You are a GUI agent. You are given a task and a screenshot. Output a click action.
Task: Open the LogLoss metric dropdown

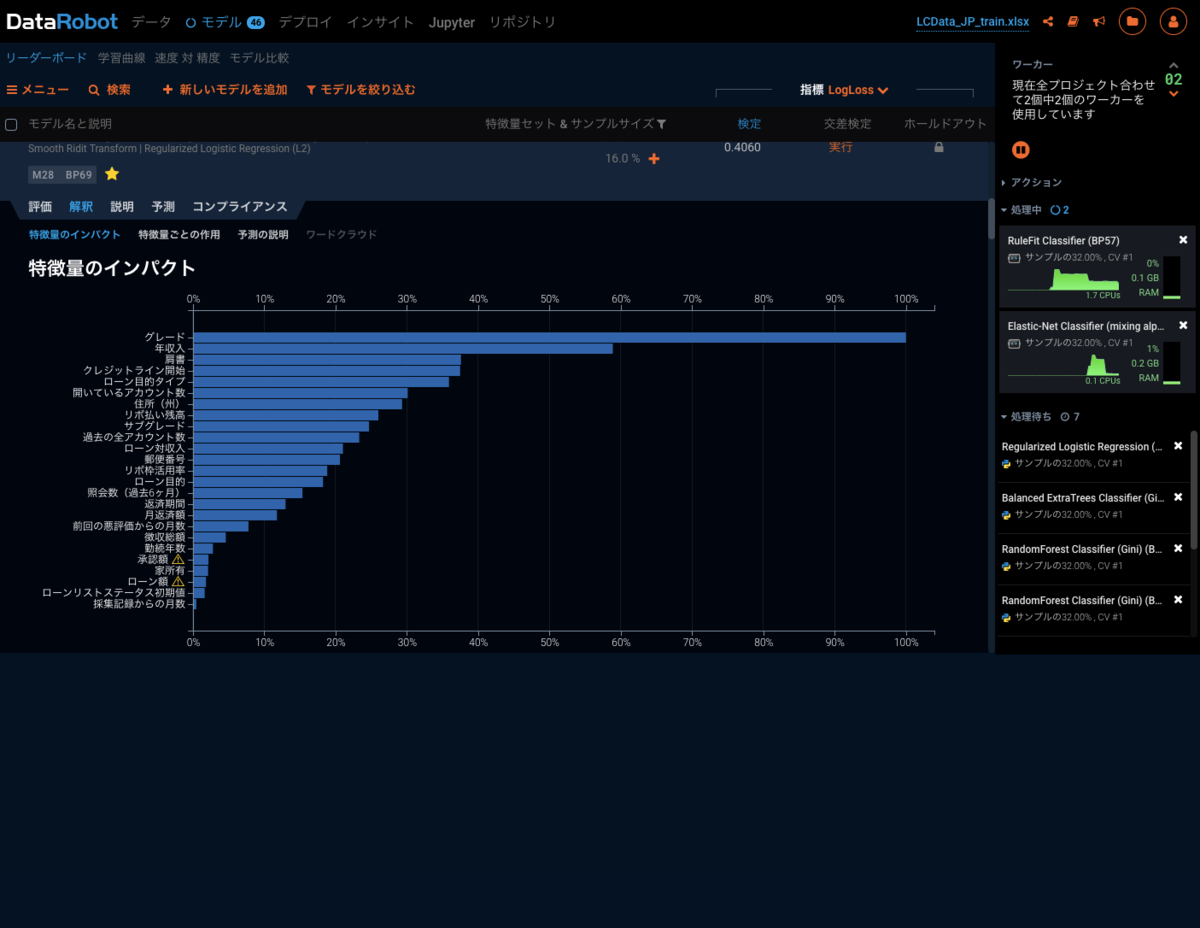pyautogui.click(x=858, y=90)
